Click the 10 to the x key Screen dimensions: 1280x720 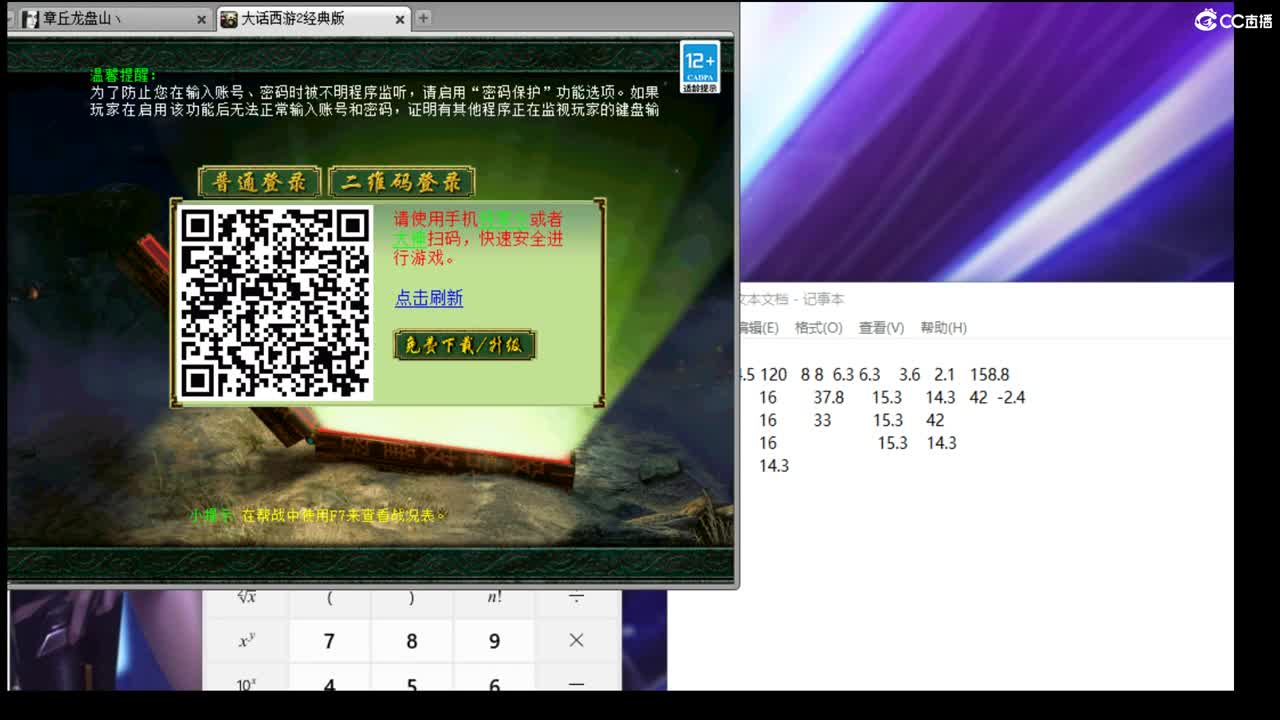(246, 679)
